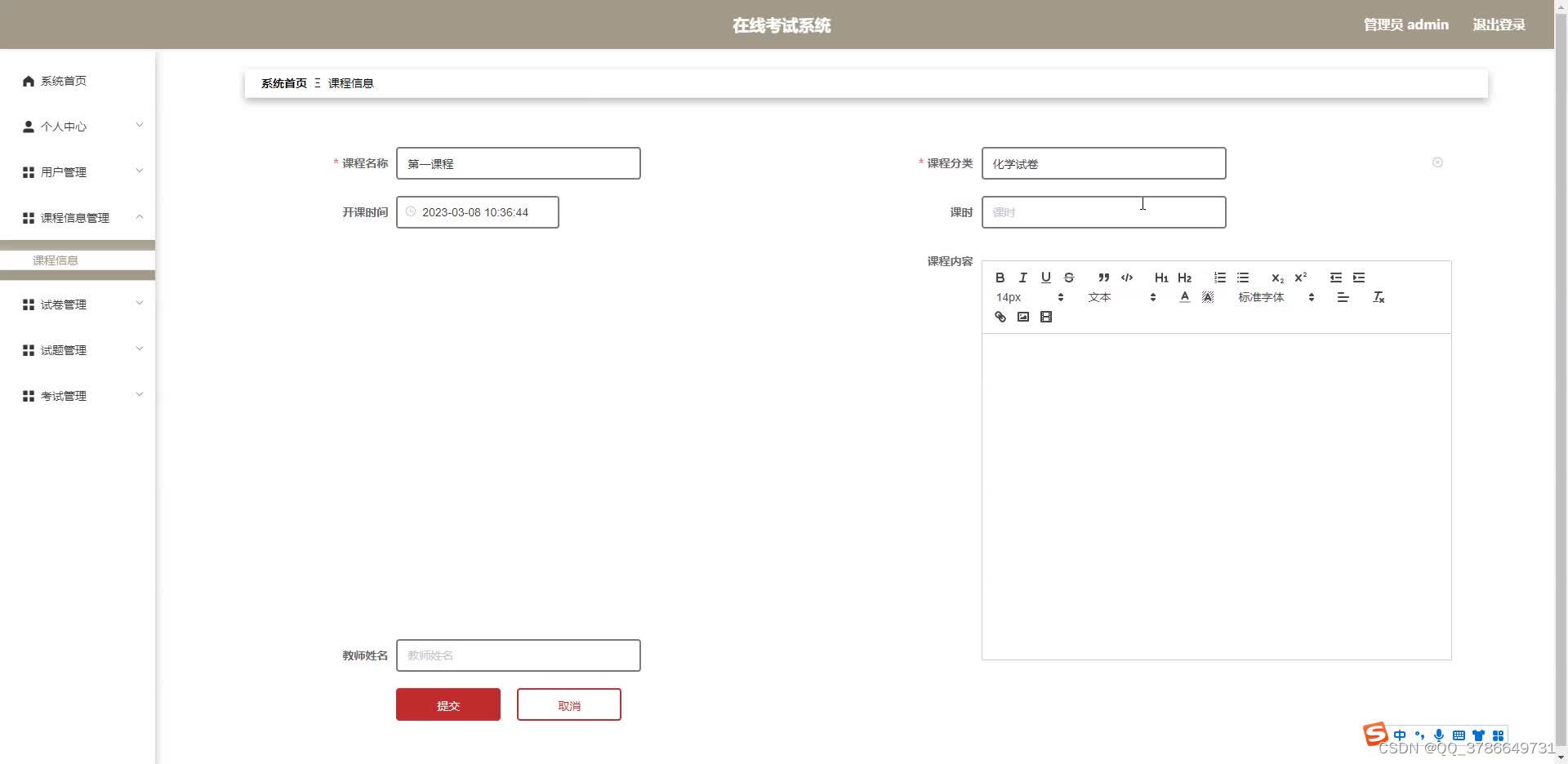Click 管理员 admin account label
1568x764 pixels.
[x=1405, y=24]
